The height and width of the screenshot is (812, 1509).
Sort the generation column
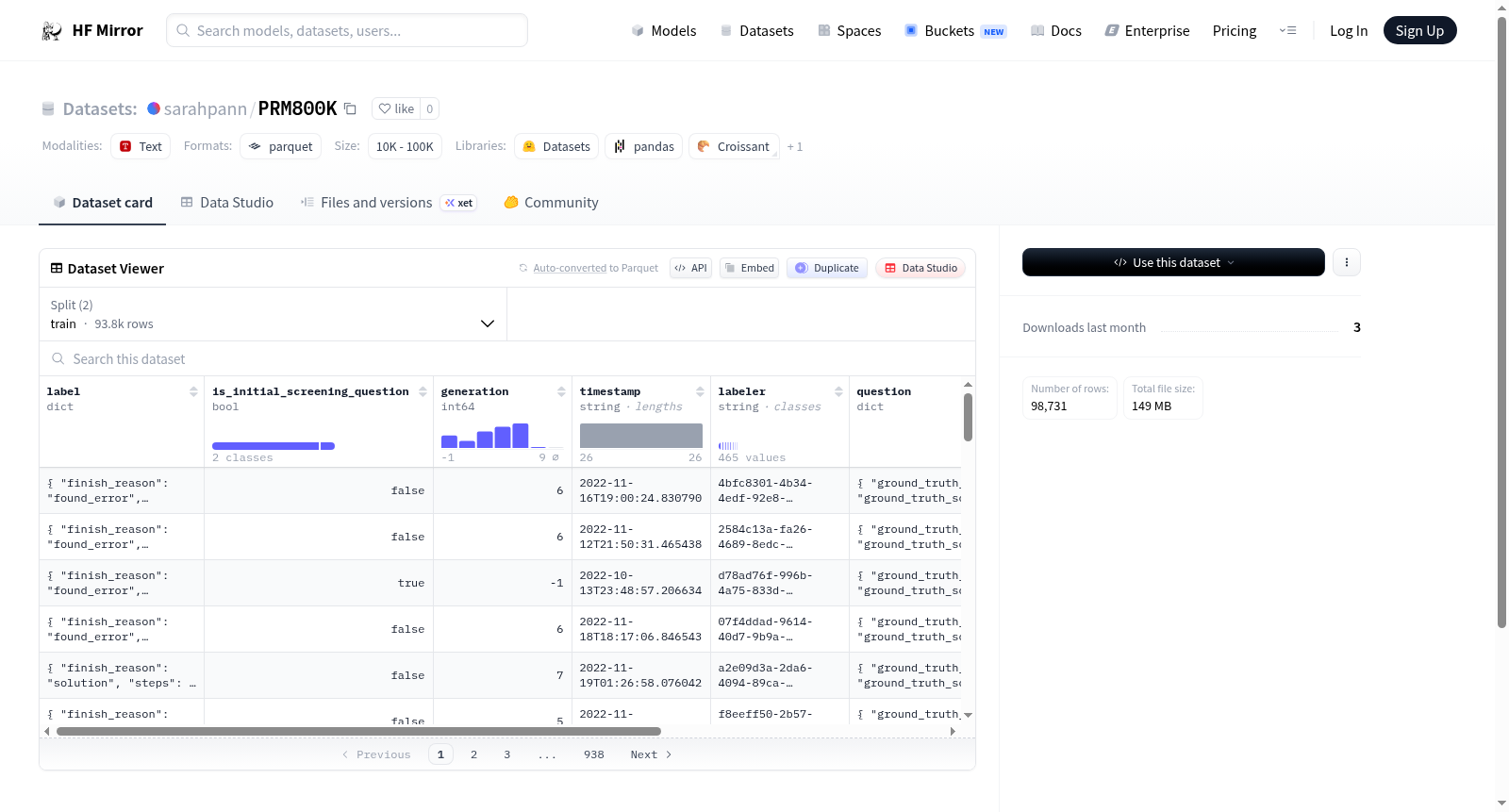[x=561, y=391]
